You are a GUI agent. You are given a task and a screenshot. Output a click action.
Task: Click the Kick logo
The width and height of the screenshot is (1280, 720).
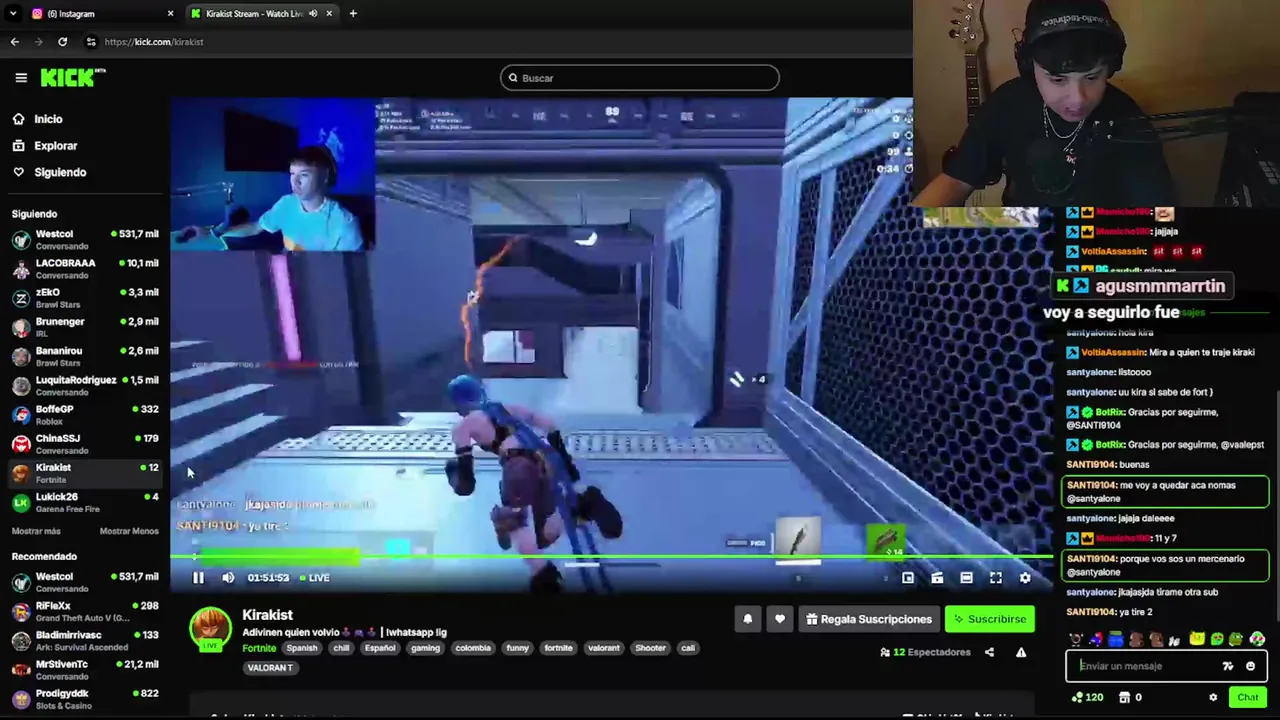[x=72, y=77]
